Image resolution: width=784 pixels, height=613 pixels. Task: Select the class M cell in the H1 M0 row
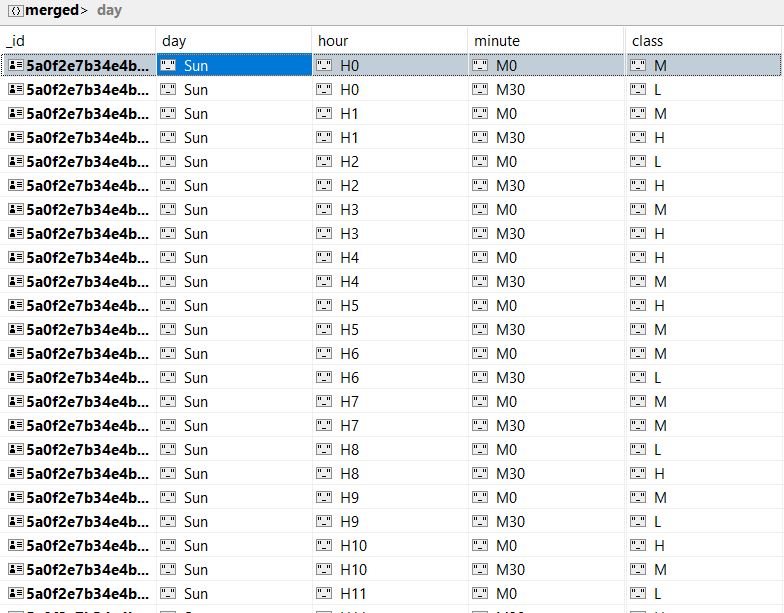coord(704,113)
